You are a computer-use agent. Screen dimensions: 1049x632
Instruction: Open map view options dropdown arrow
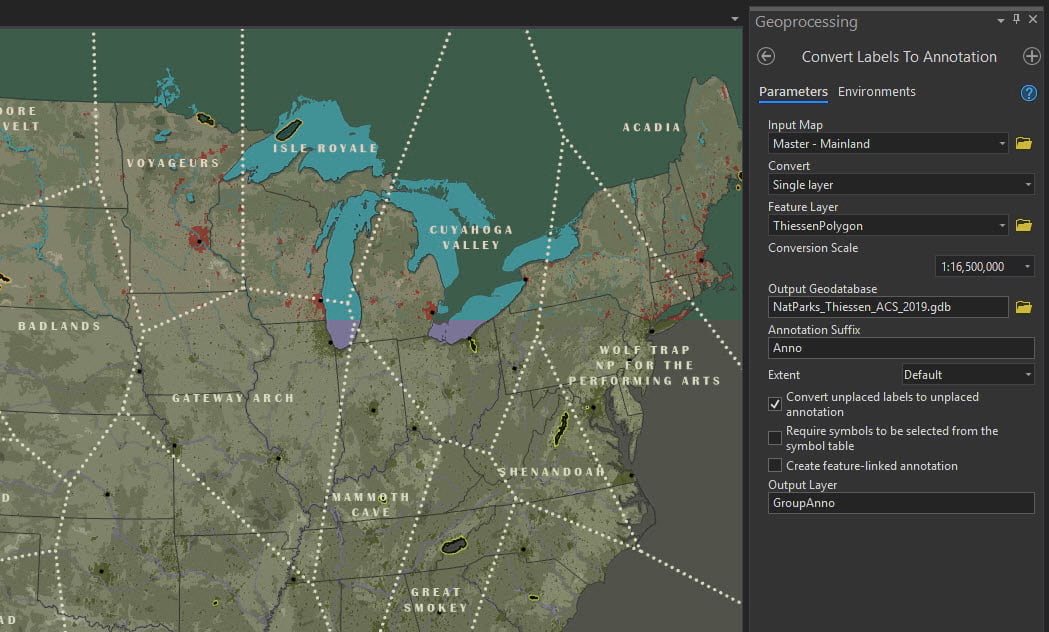[x=735, y=19]
